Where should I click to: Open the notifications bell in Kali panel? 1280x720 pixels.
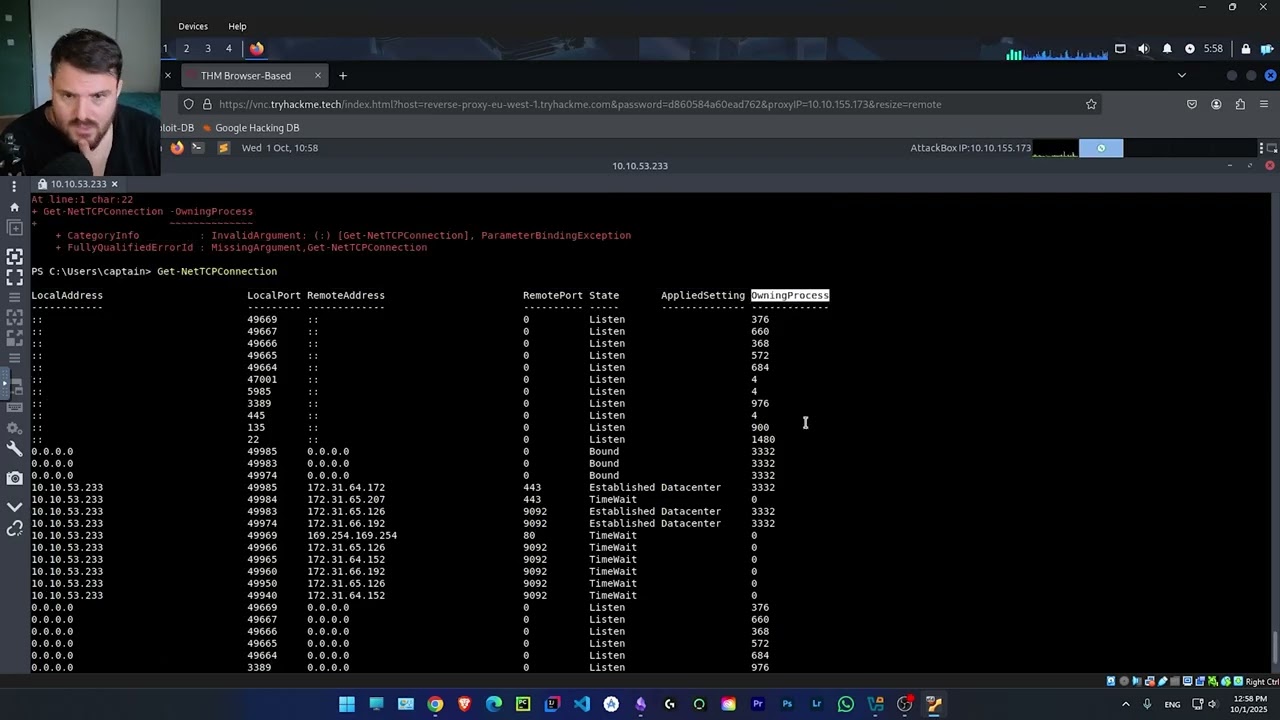click(1167, 48)
